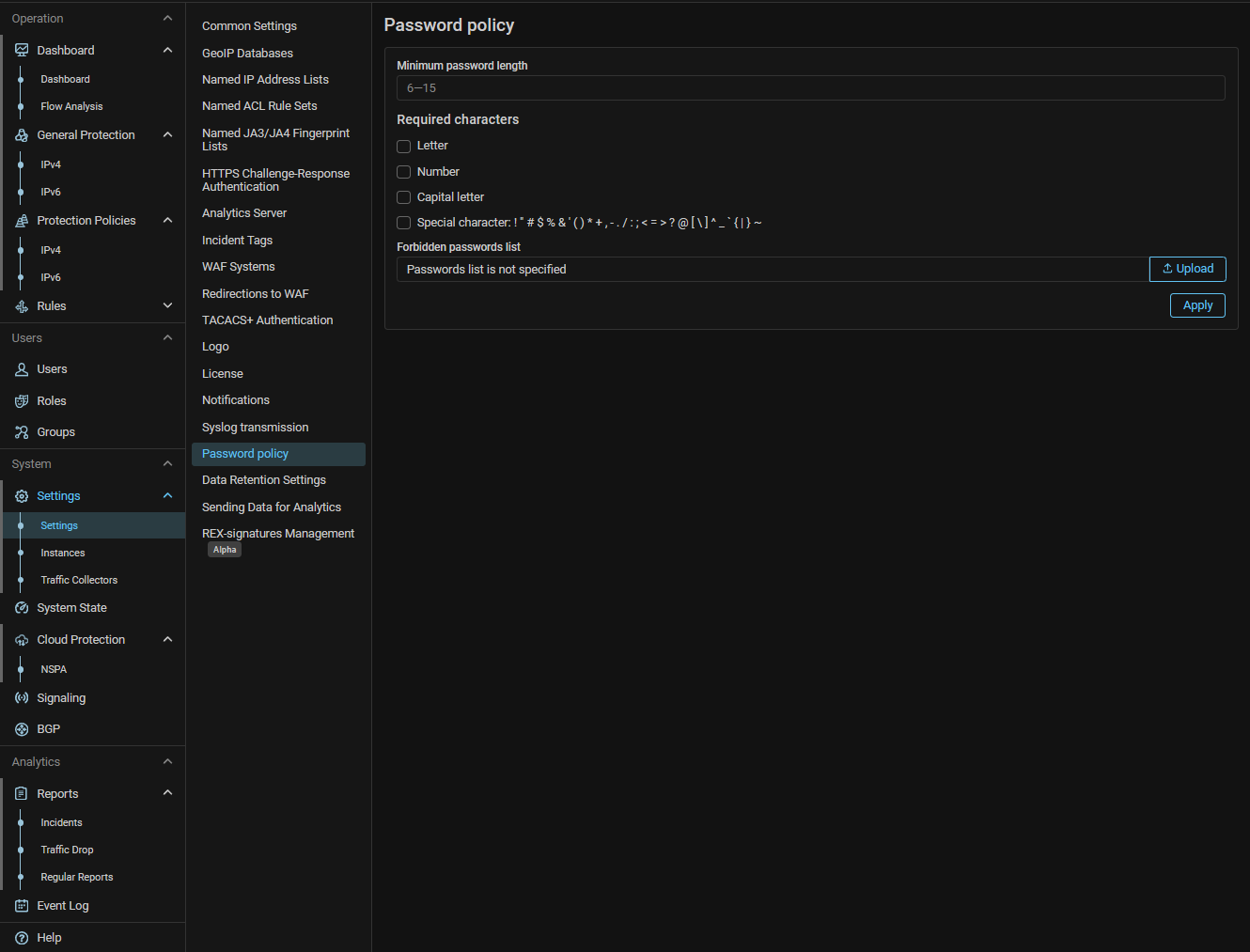This screenshot has height=952, width=1250.
Task: Collapse the Cloud Protection section
Action: pos(167,640)
